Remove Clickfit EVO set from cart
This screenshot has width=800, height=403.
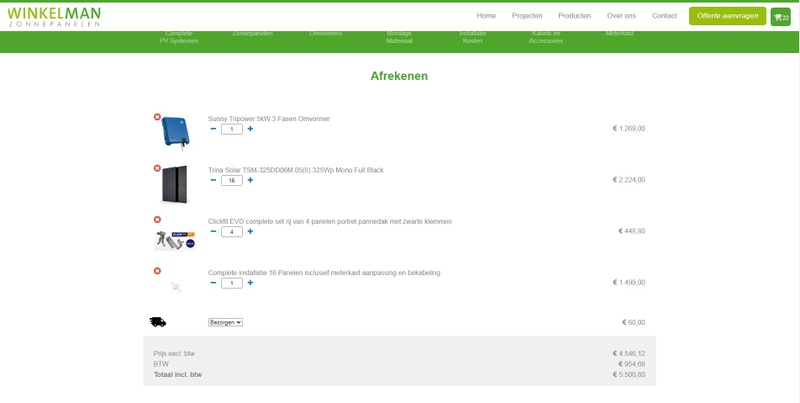point(157,219)
